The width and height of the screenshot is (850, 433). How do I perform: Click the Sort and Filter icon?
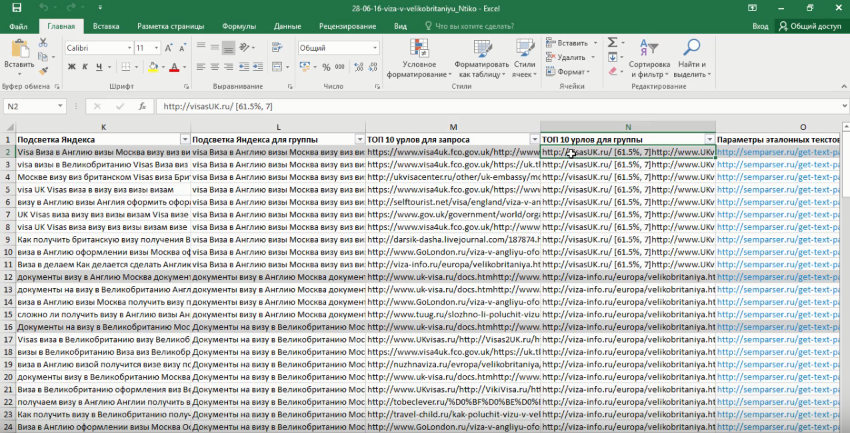click(x=648, y=47)
